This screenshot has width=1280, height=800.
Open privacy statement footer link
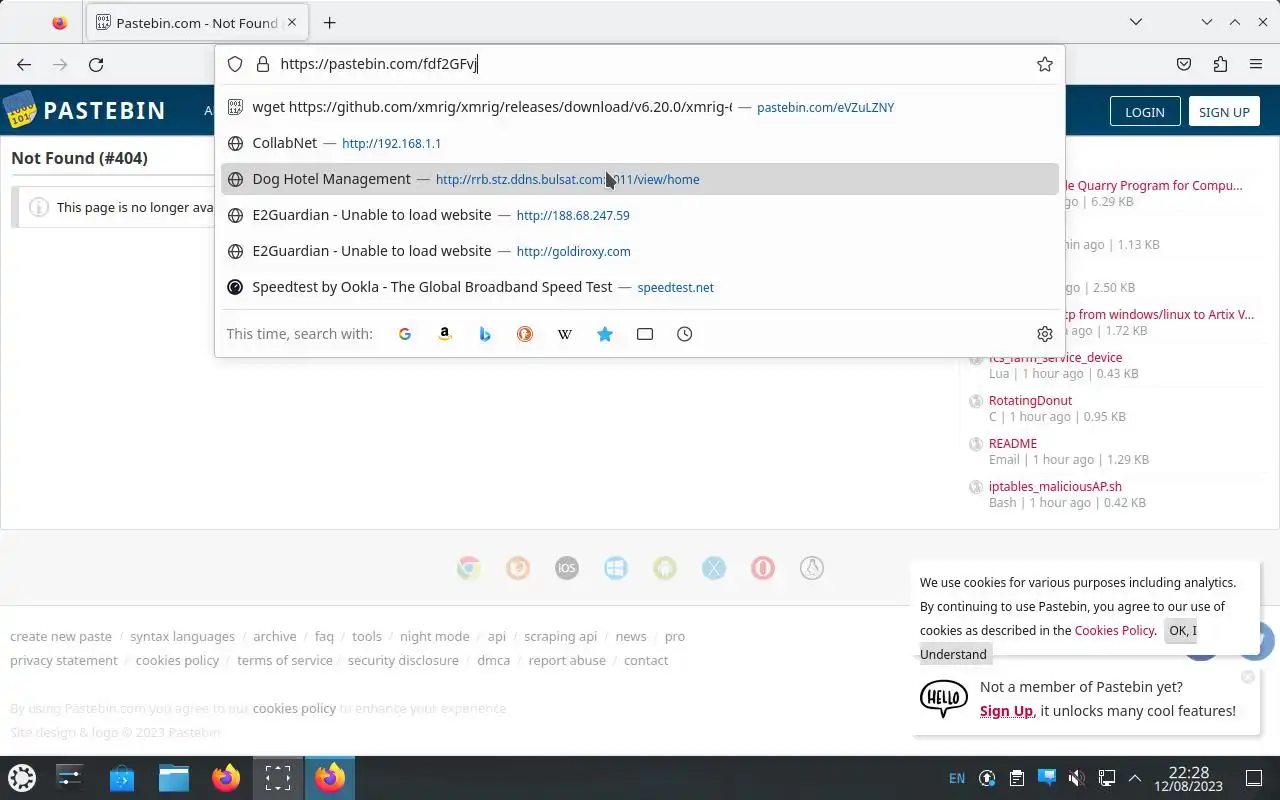[x=64, y=660]
